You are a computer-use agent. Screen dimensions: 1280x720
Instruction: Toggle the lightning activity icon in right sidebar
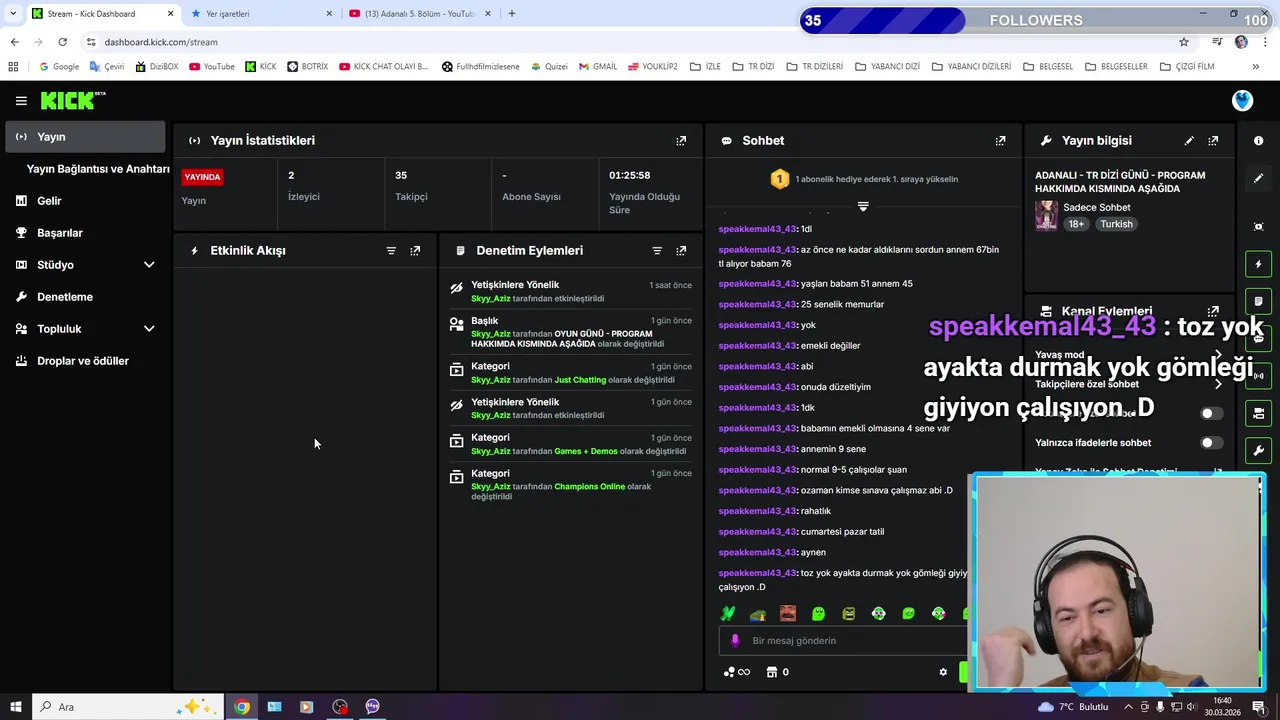coord(1258,264)
